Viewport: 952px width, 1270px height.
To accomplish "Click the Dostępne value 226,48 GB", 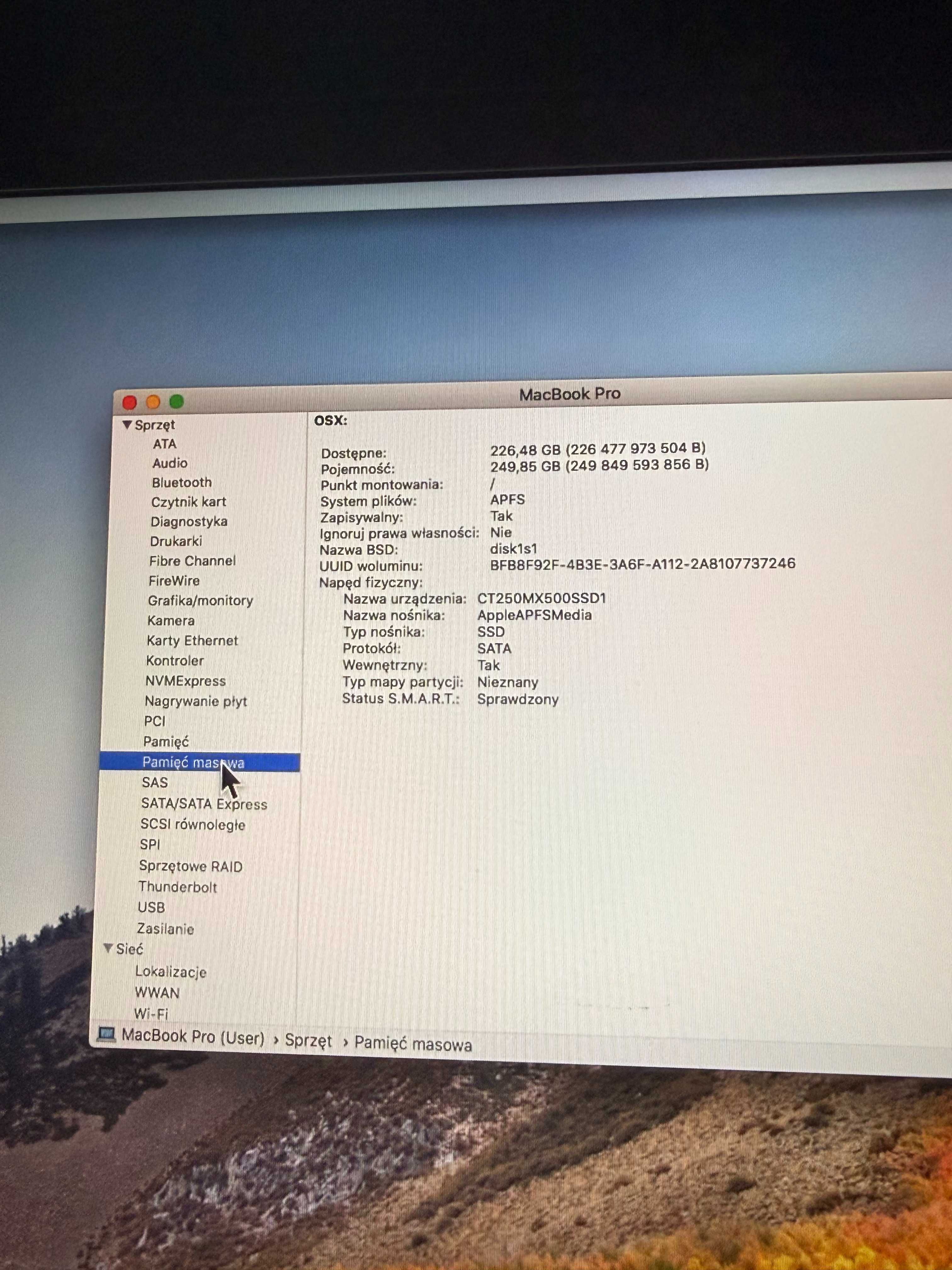I will point(598,449).
